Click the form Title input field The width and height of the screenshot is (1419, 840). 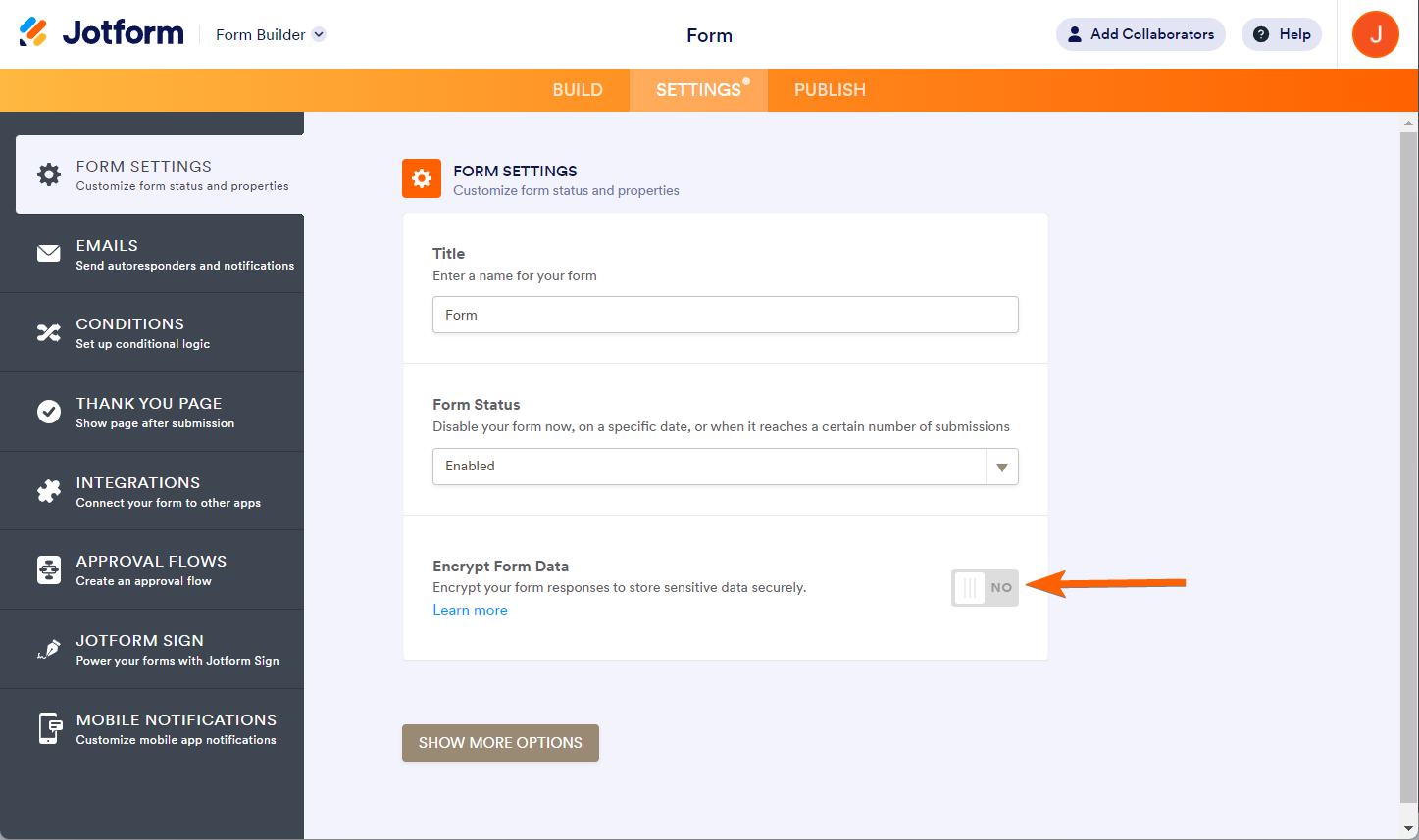[725, 315]
